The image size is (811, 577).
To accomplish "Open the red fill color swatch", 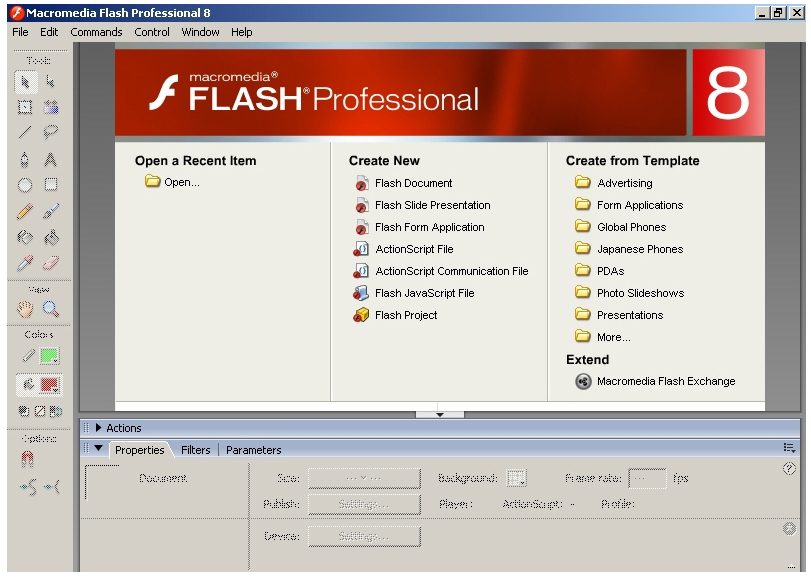I will (x=50, y=385).
